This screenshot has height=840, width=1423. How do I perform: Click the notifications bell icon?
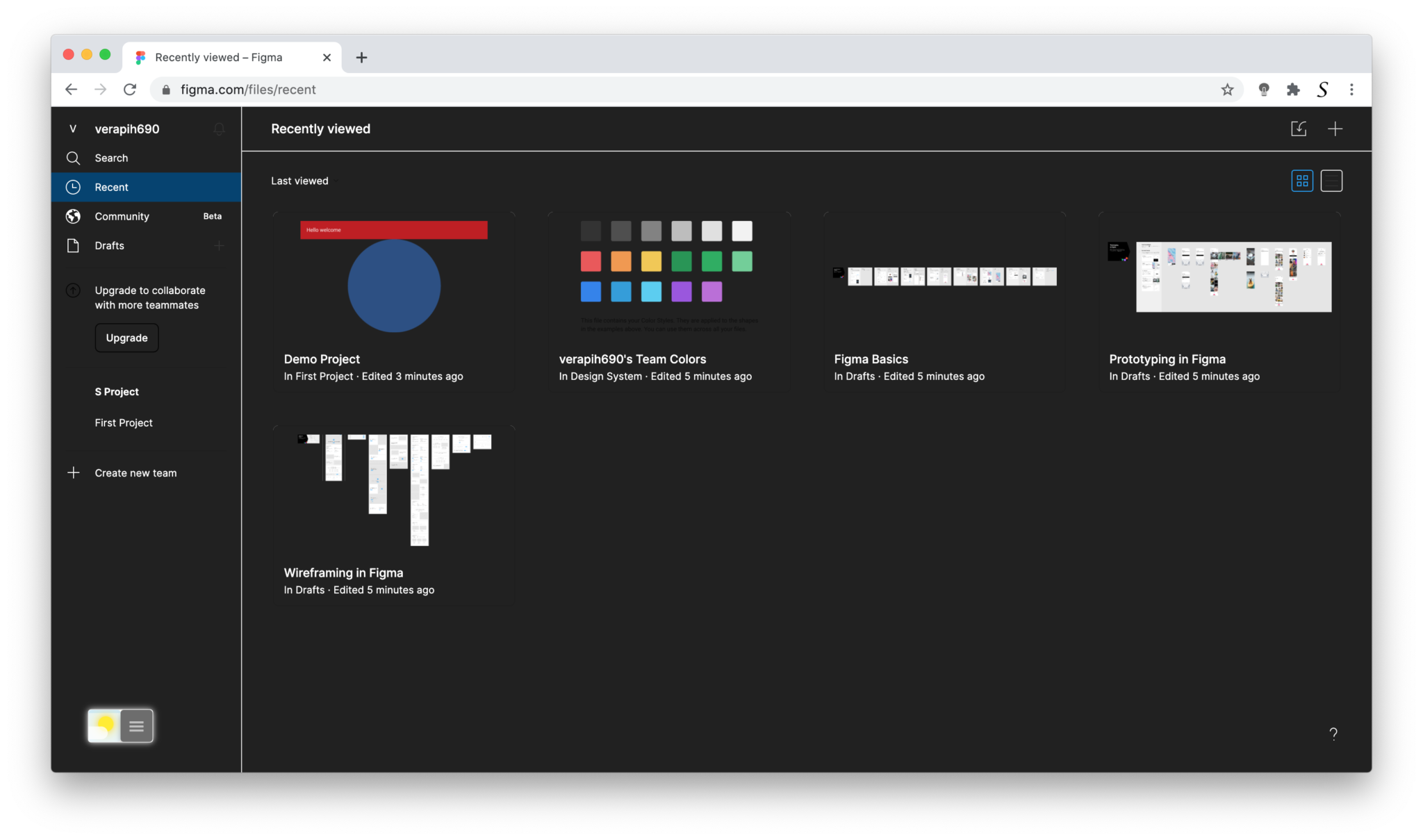click(x=219, y=129)
